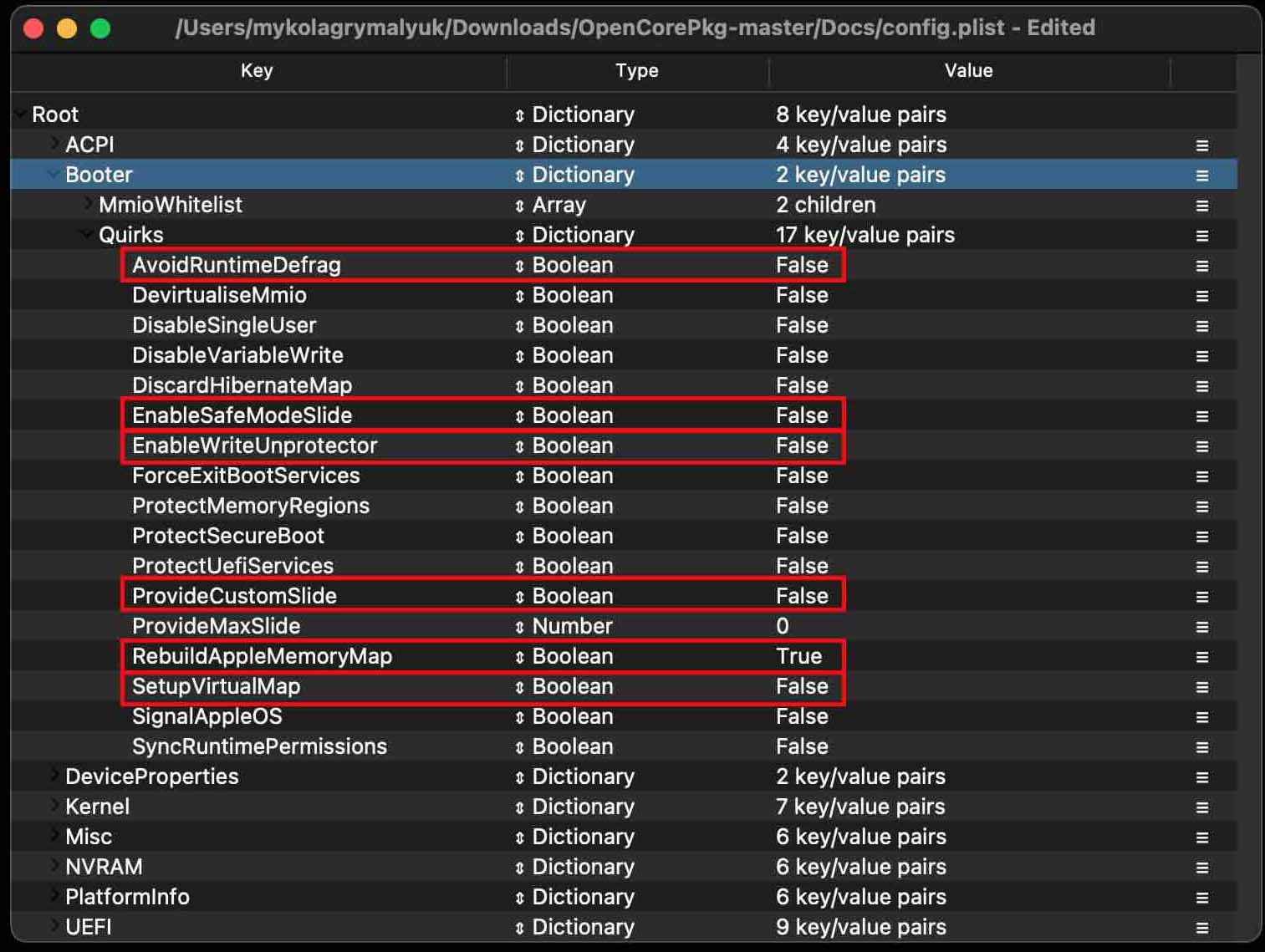Collapse the Quirks dictionary
This screenshot has height=952, width=1265.
[87, 234]
